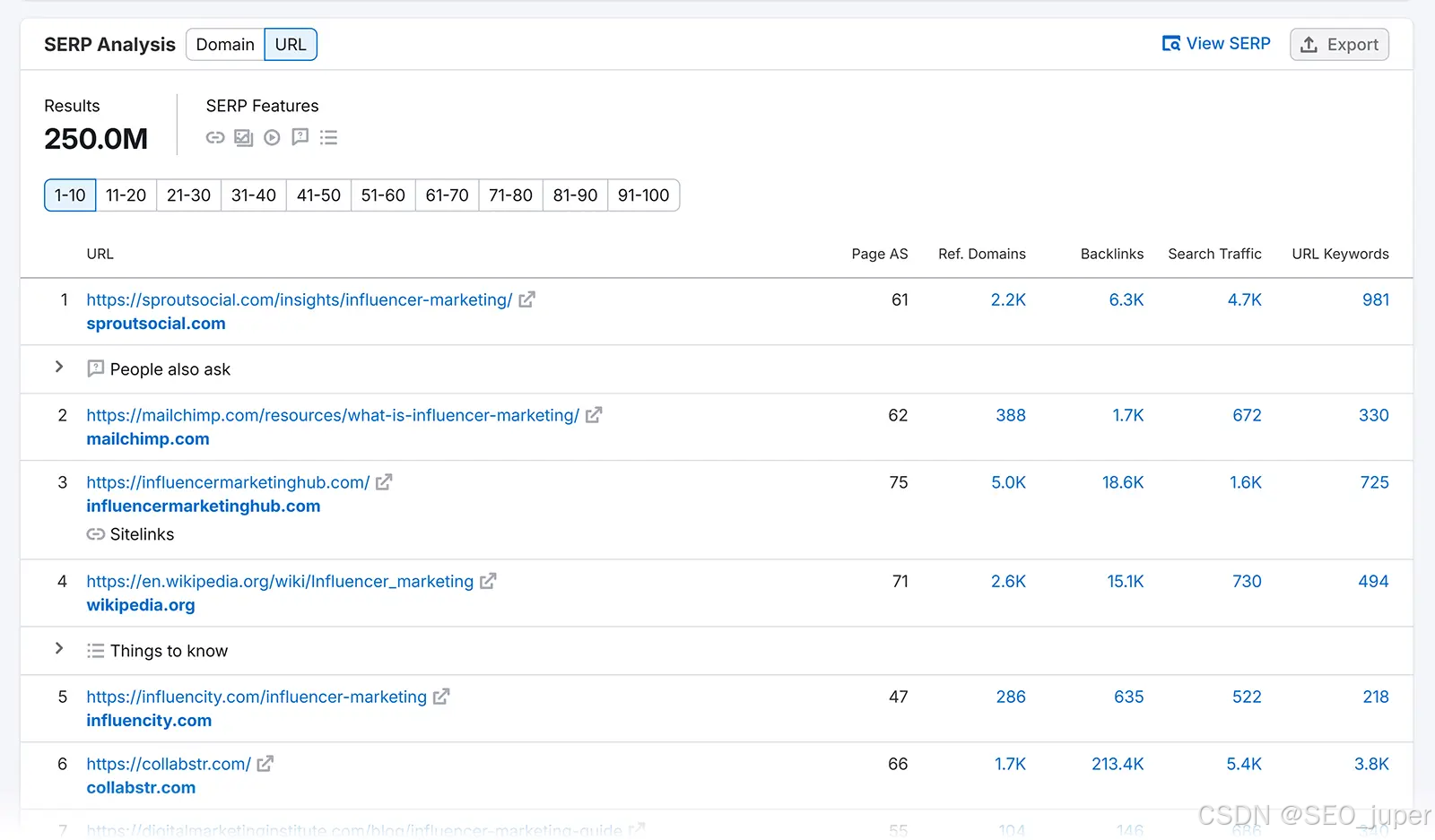Viewport: 1435px width, 840px height.
Task: Open external link icon for sproutsocial URL
Action: pyautogui.click(x=527, y=299)
